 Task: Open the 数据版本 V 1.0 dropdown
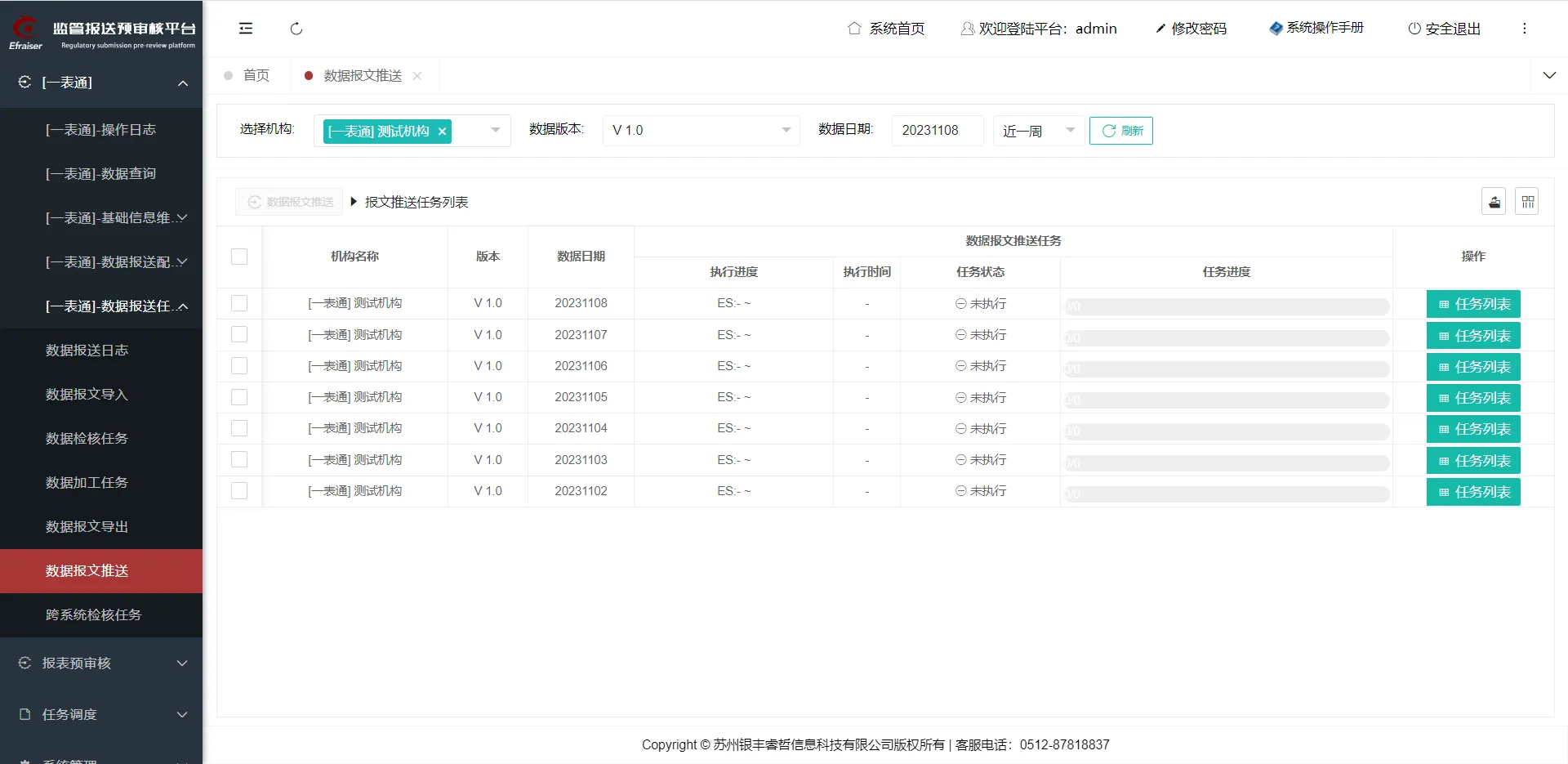701,131
